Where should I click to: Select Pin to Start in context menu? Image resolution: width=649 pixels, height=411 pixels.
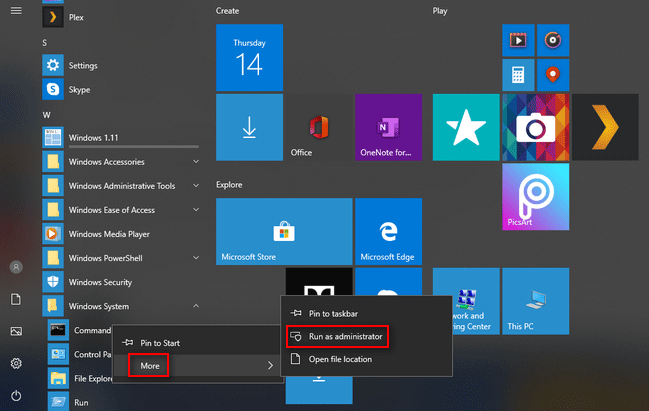pyautogui.click(x=197, y=343)
